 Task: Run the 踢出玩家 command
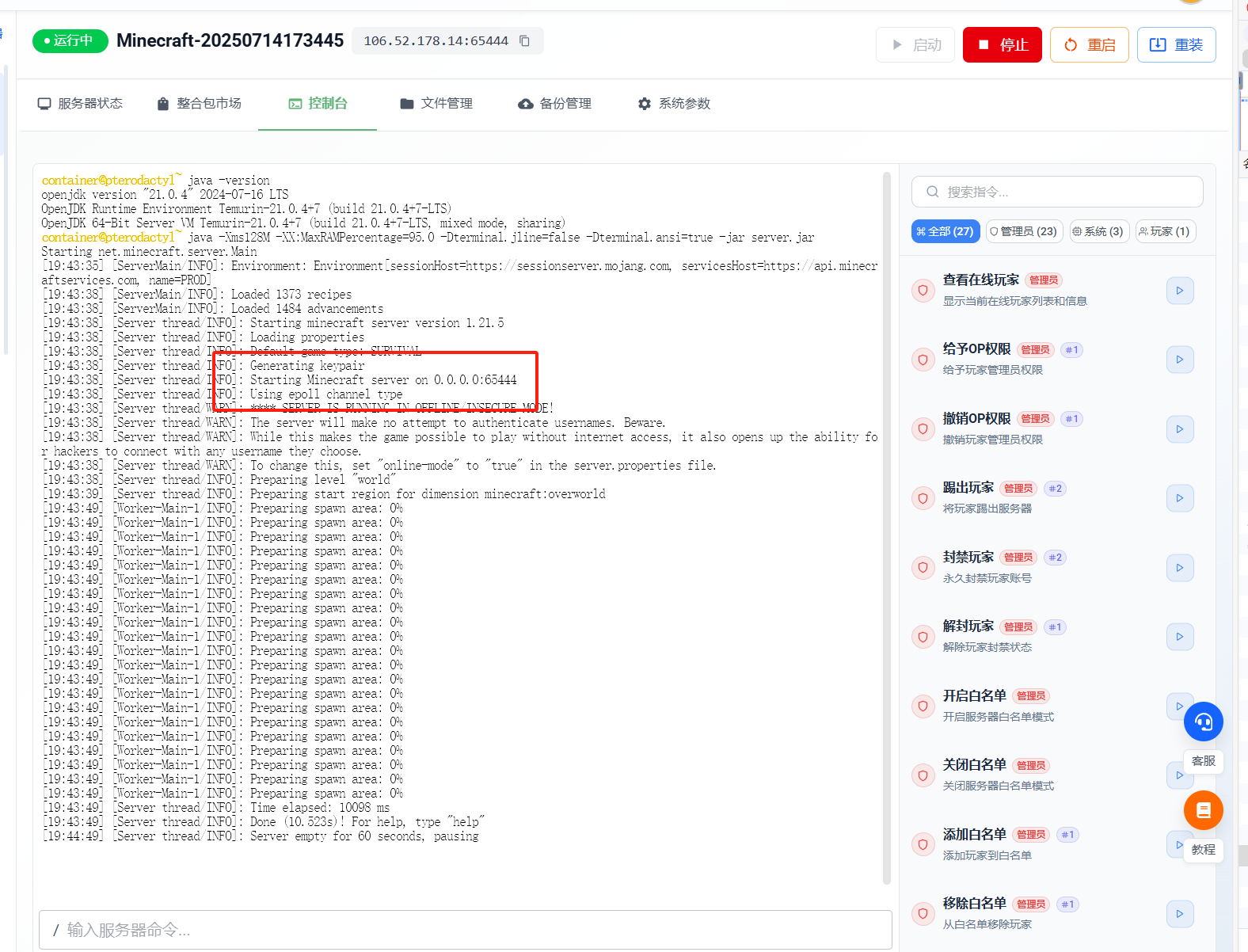(1180, 498)
